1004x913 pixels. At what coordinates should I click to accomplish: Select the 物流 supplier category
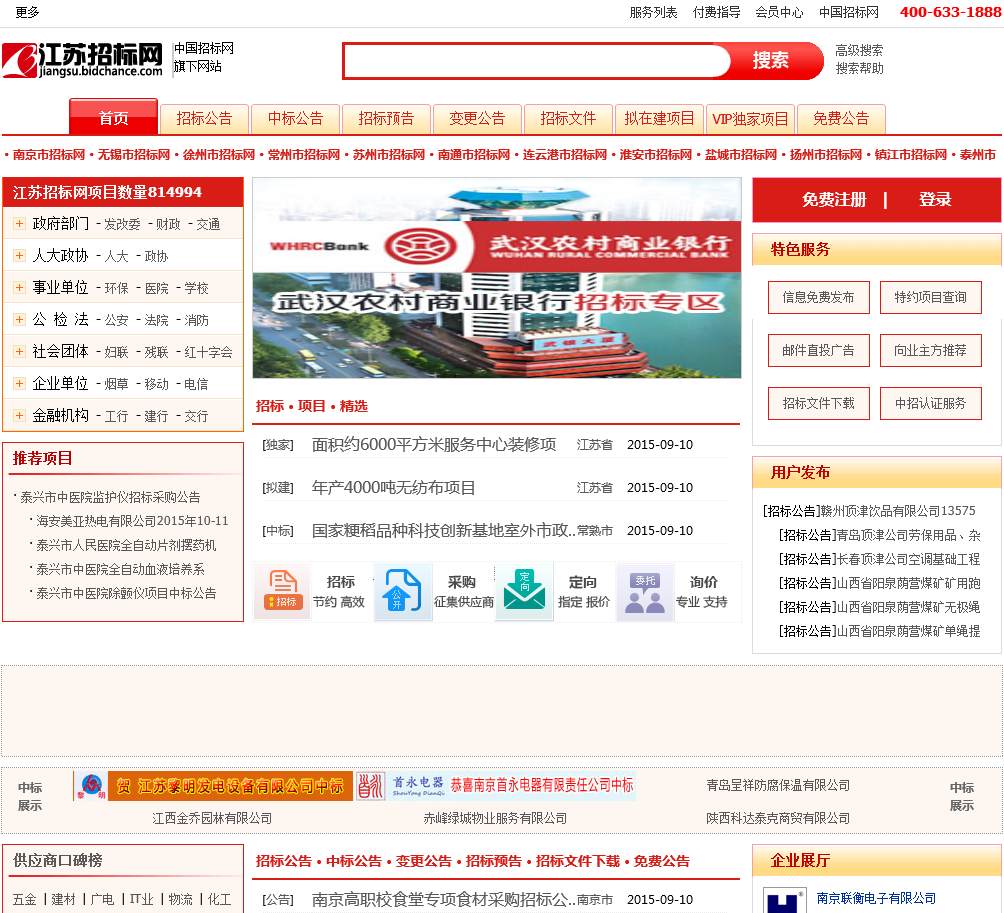pyautogui.click(x=181, y=900)
